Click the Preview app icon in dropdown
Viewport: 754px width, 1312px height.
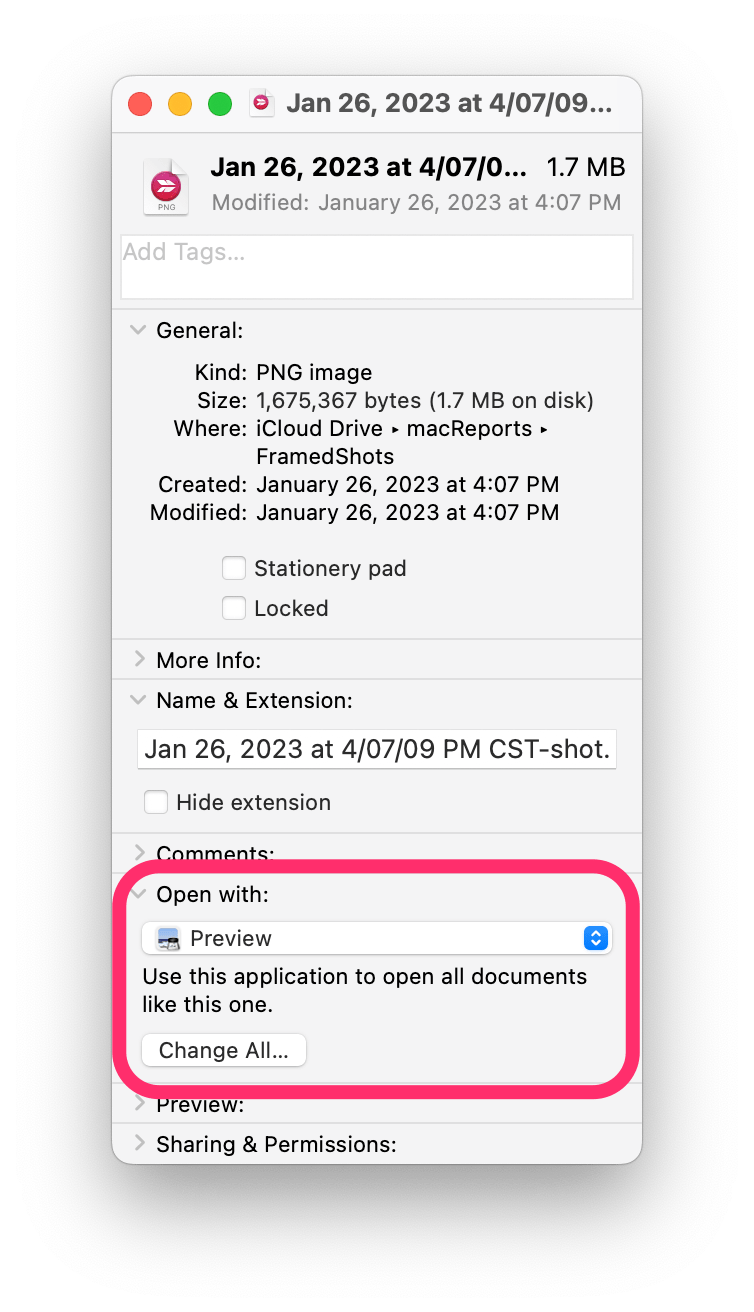coord(169,939)
